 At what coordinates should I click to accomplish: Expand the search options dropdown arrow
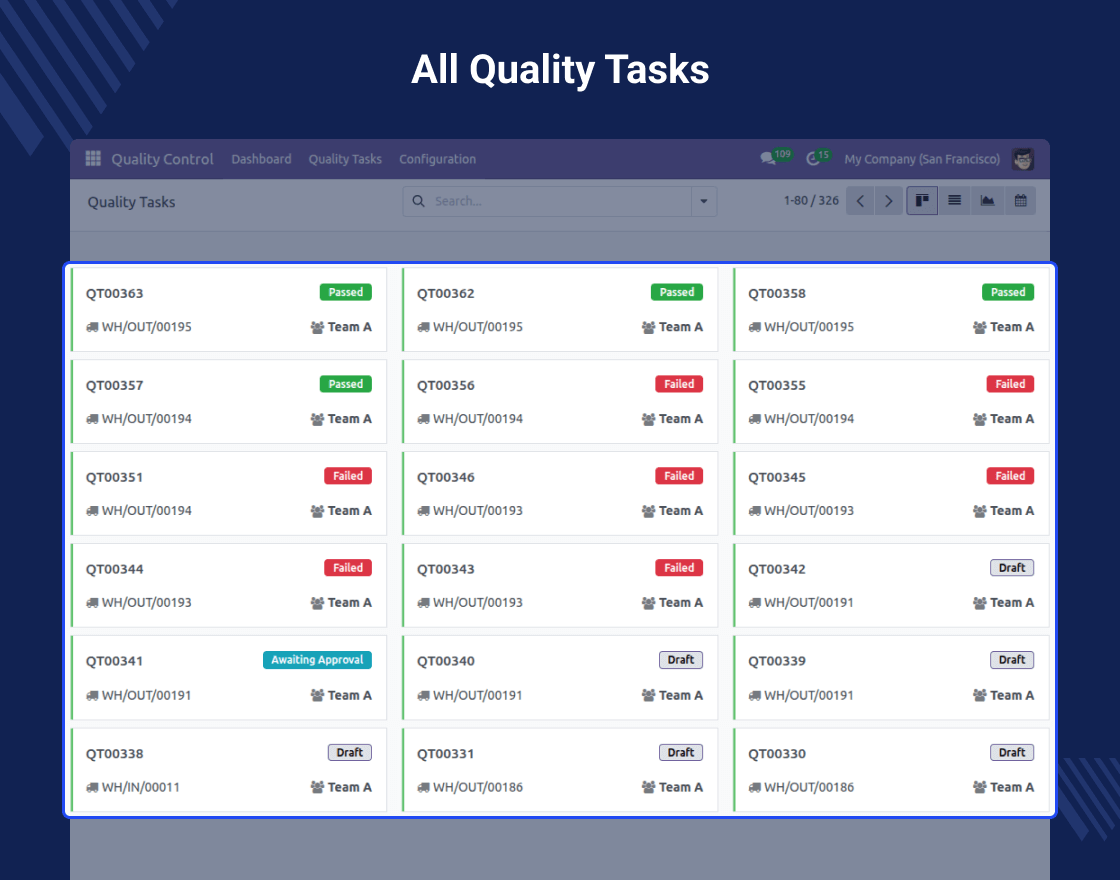point(704,201)
